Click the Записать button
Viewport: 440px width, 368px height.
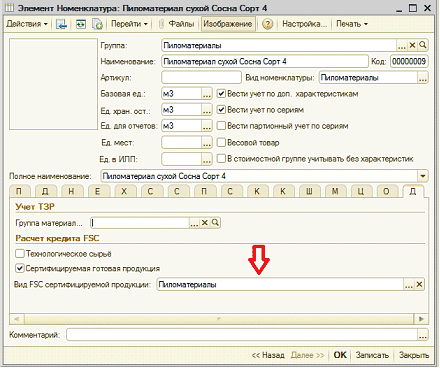(372, 355)
